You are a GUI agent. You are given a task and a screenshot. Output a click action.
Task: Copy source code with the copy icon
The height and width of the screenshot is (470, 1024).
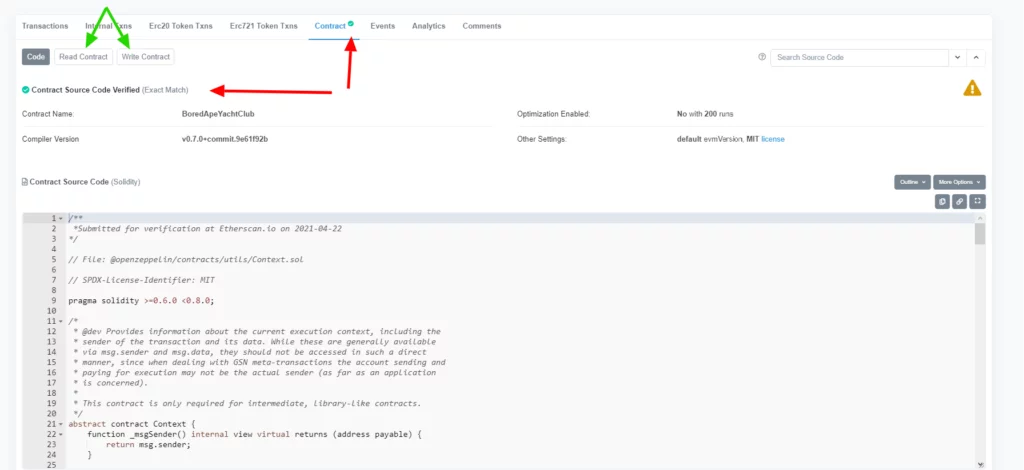(942, 201)
